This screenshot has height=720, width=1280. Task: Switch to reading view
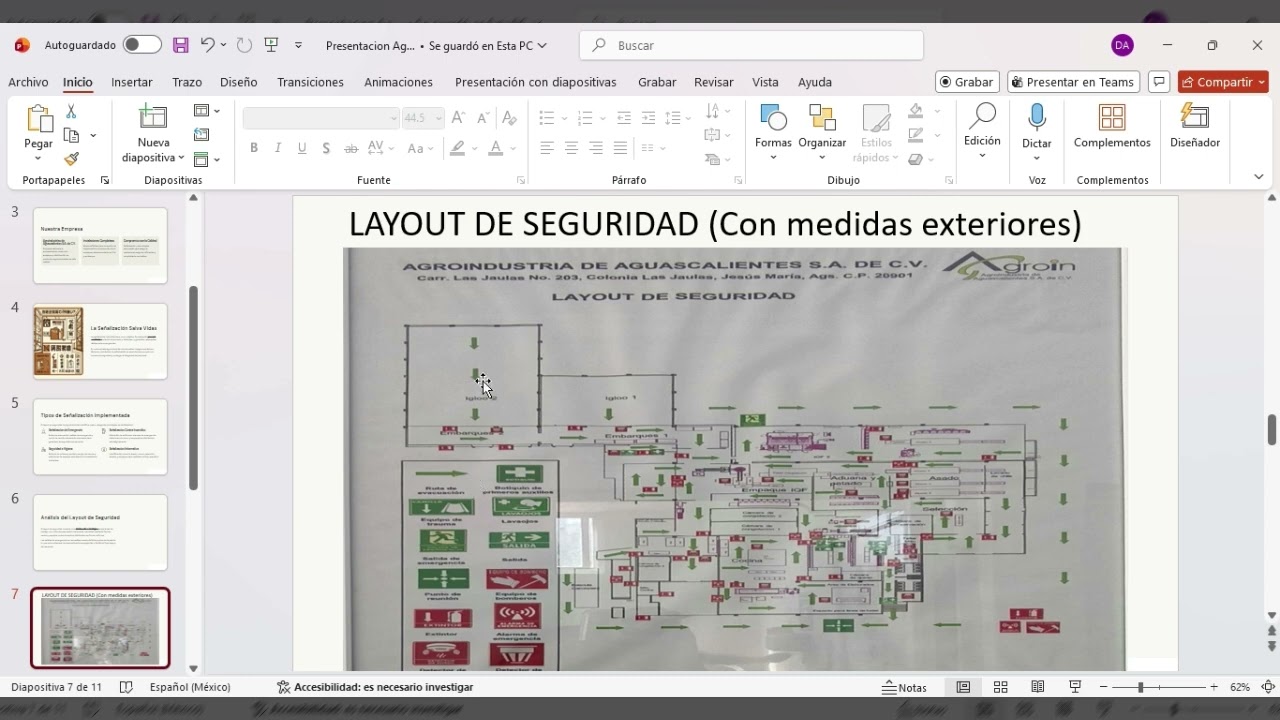point(1038,687)
